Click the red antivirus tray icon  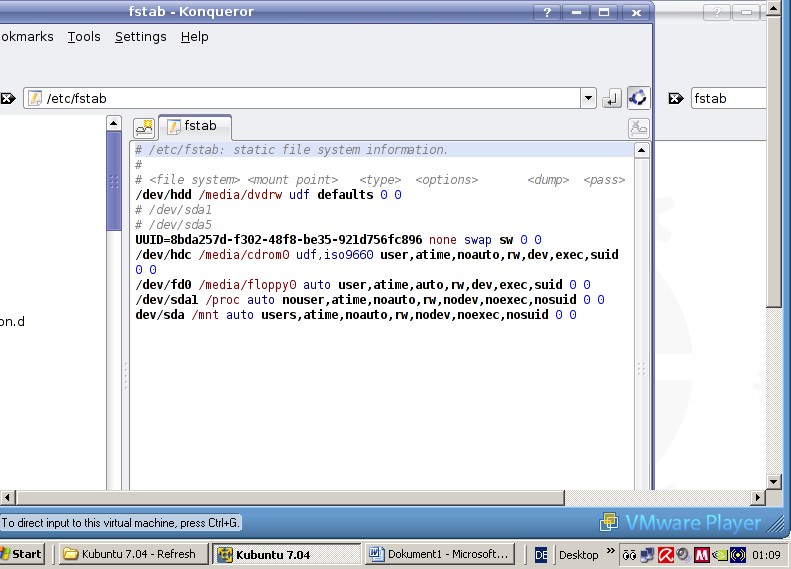pos(664,554)
